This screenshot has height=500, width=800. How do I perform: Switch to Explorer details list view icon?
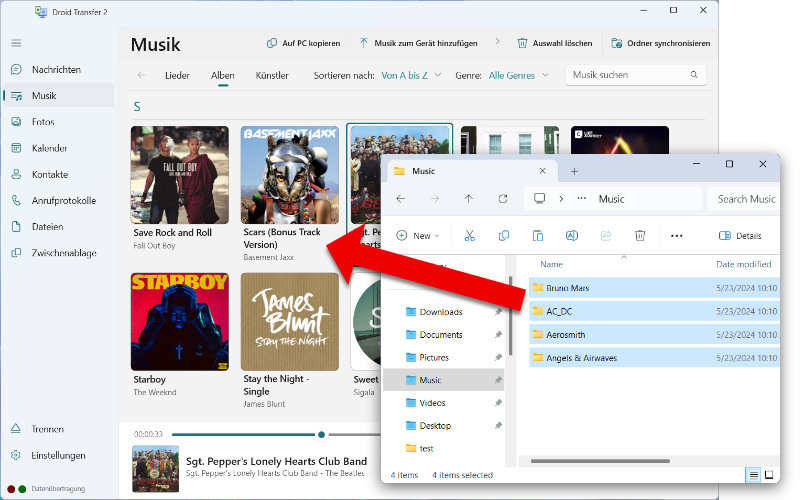[753, 475]
